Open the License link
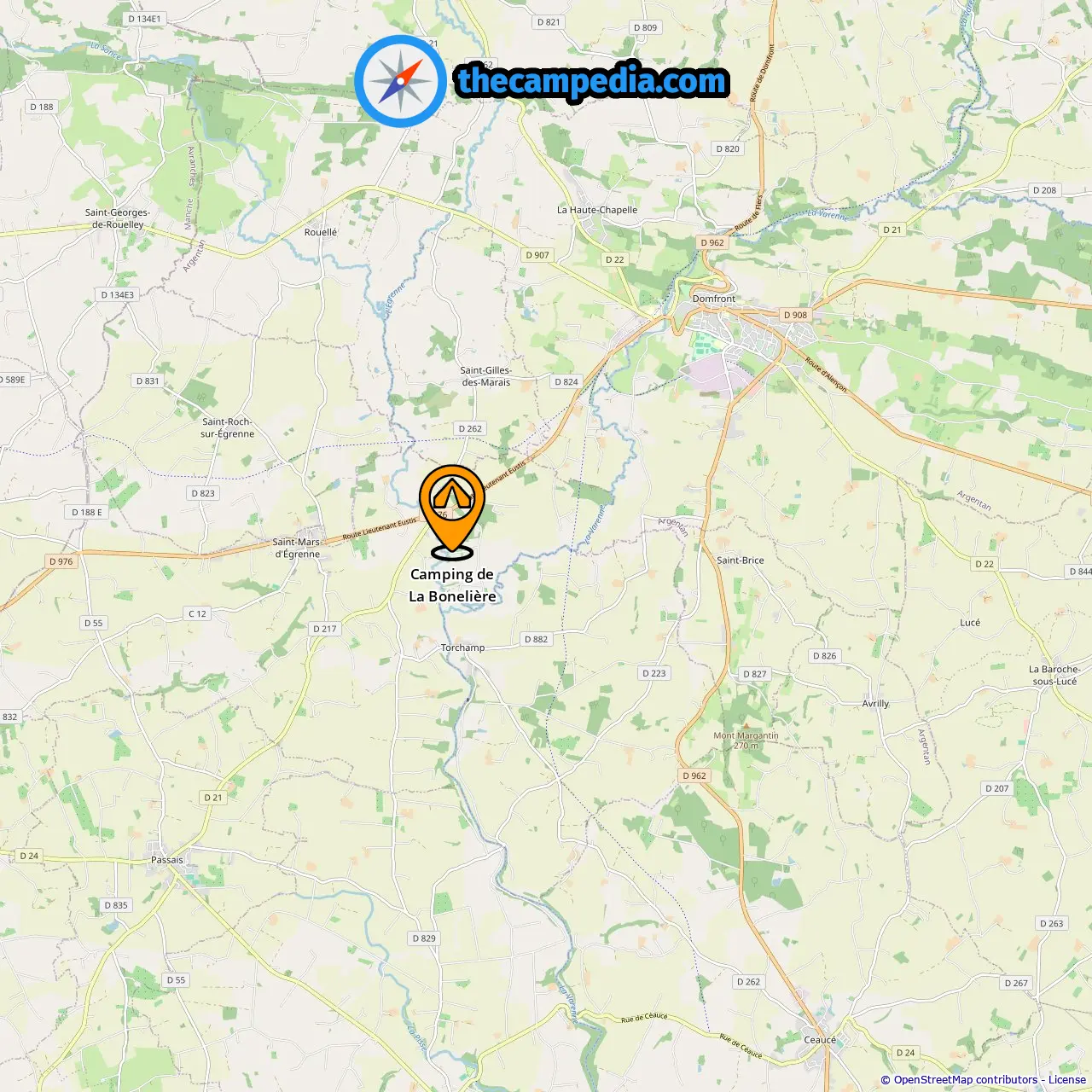The width and height of the screenshot is (1092, 1092). pos(1067,1080)
